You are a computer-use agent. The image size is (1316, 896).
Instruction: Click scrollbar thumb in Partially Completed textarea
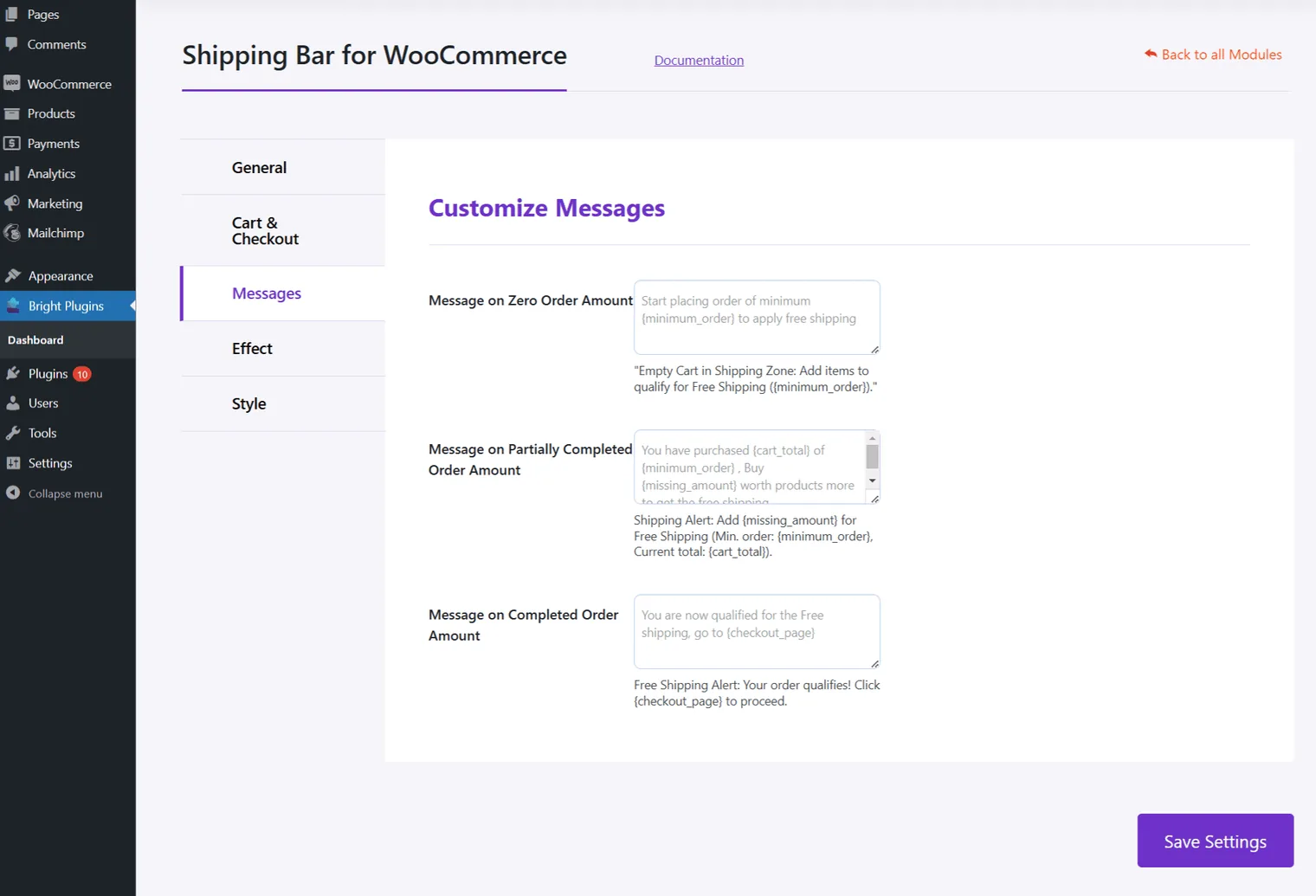tap(872, 457)
